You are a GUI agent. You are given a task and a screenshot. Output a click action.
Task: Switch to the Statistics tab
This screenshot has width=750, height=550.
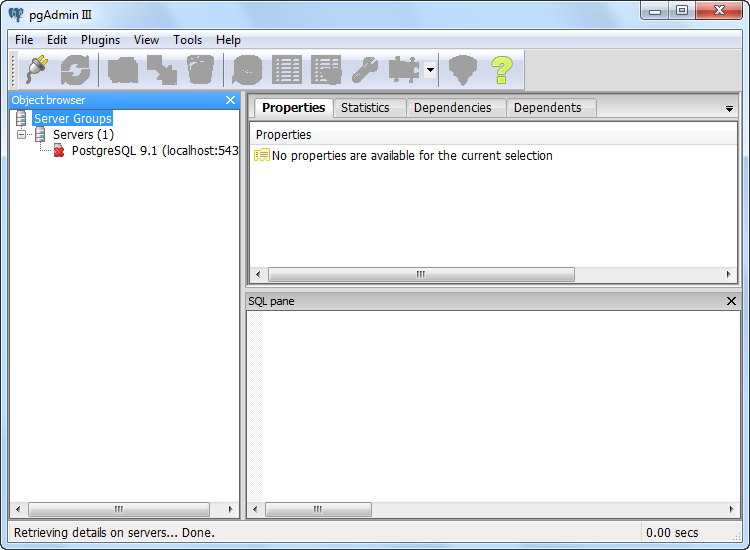[x=365, y=108]
